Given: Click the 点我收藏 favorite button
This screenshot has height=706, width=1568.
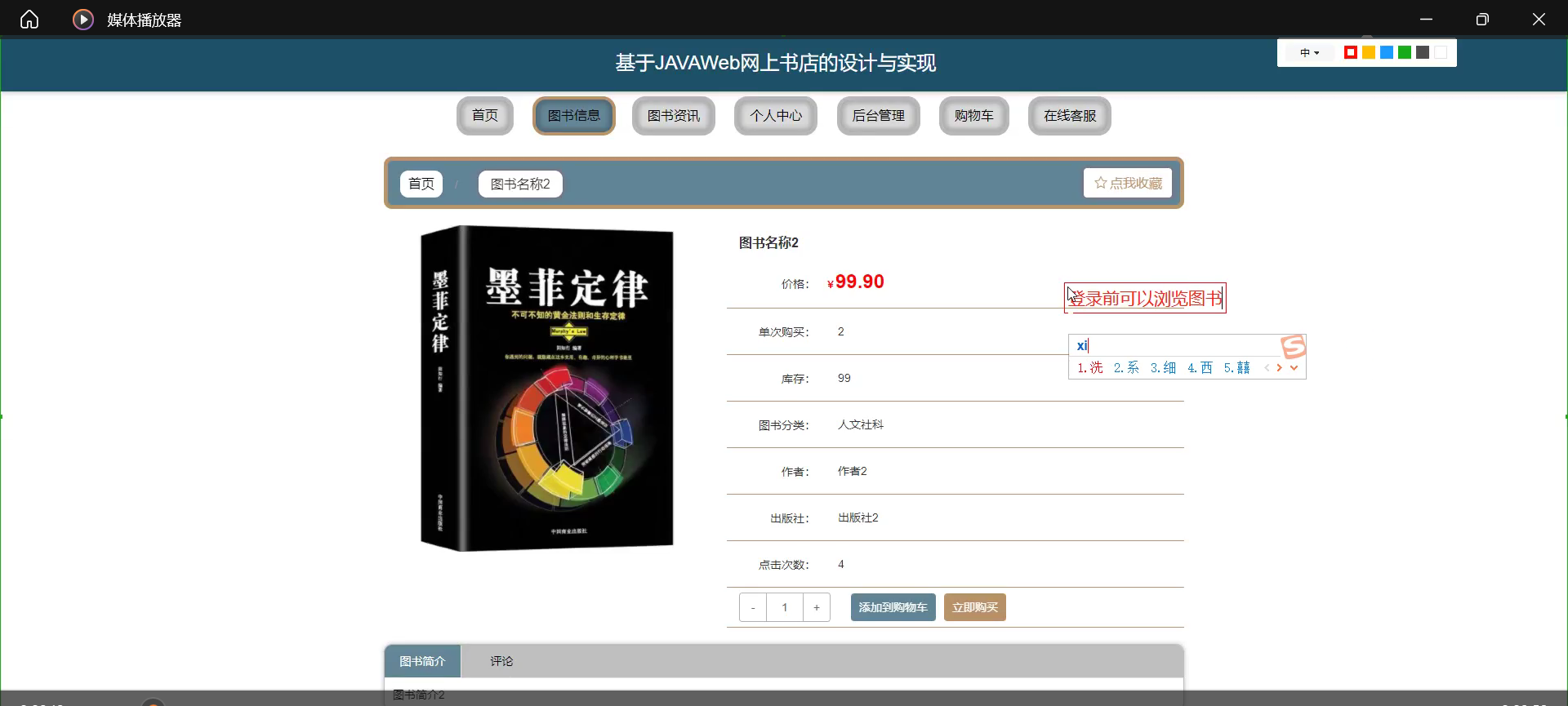Looking at the screenshot, I should click(1128, 183).
